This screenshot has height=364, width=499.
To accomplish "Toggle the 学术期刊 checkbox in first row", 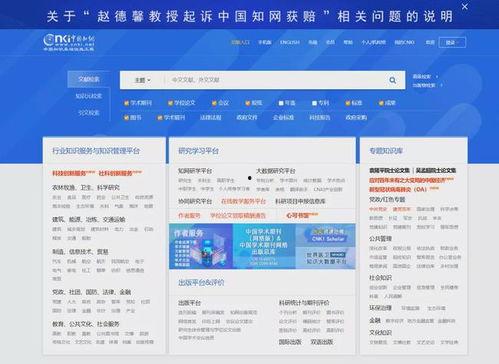I will (x=127, y=103).
